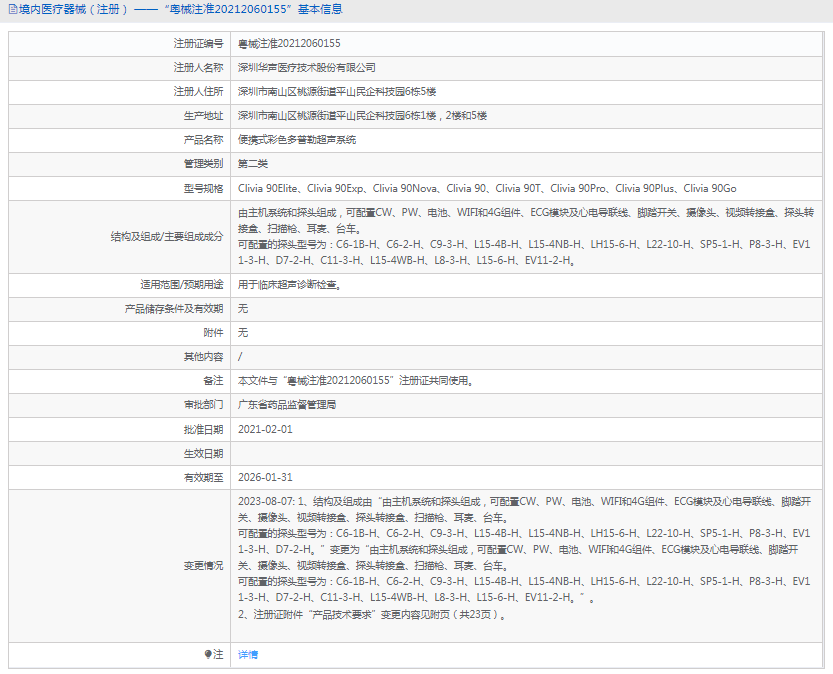Click the 注册人名称 label

point(198,67)
